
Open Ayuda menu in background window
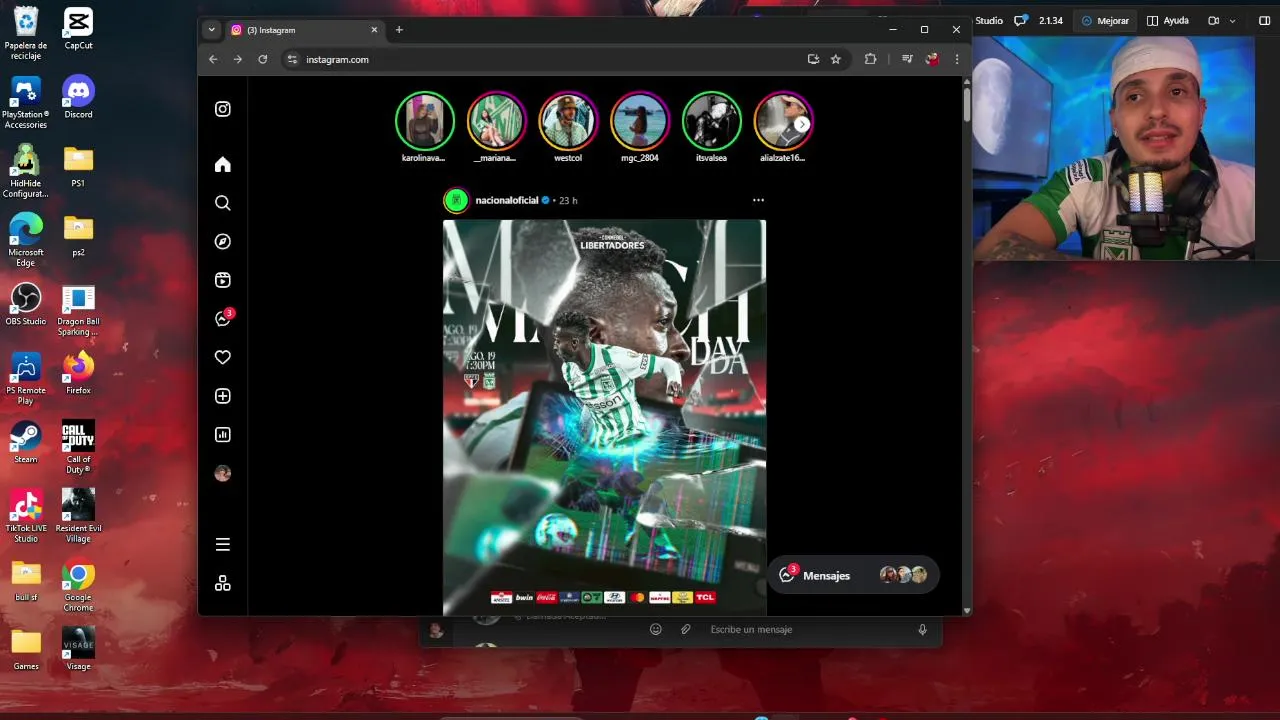pyautogui.click(x=1168, y=20)
